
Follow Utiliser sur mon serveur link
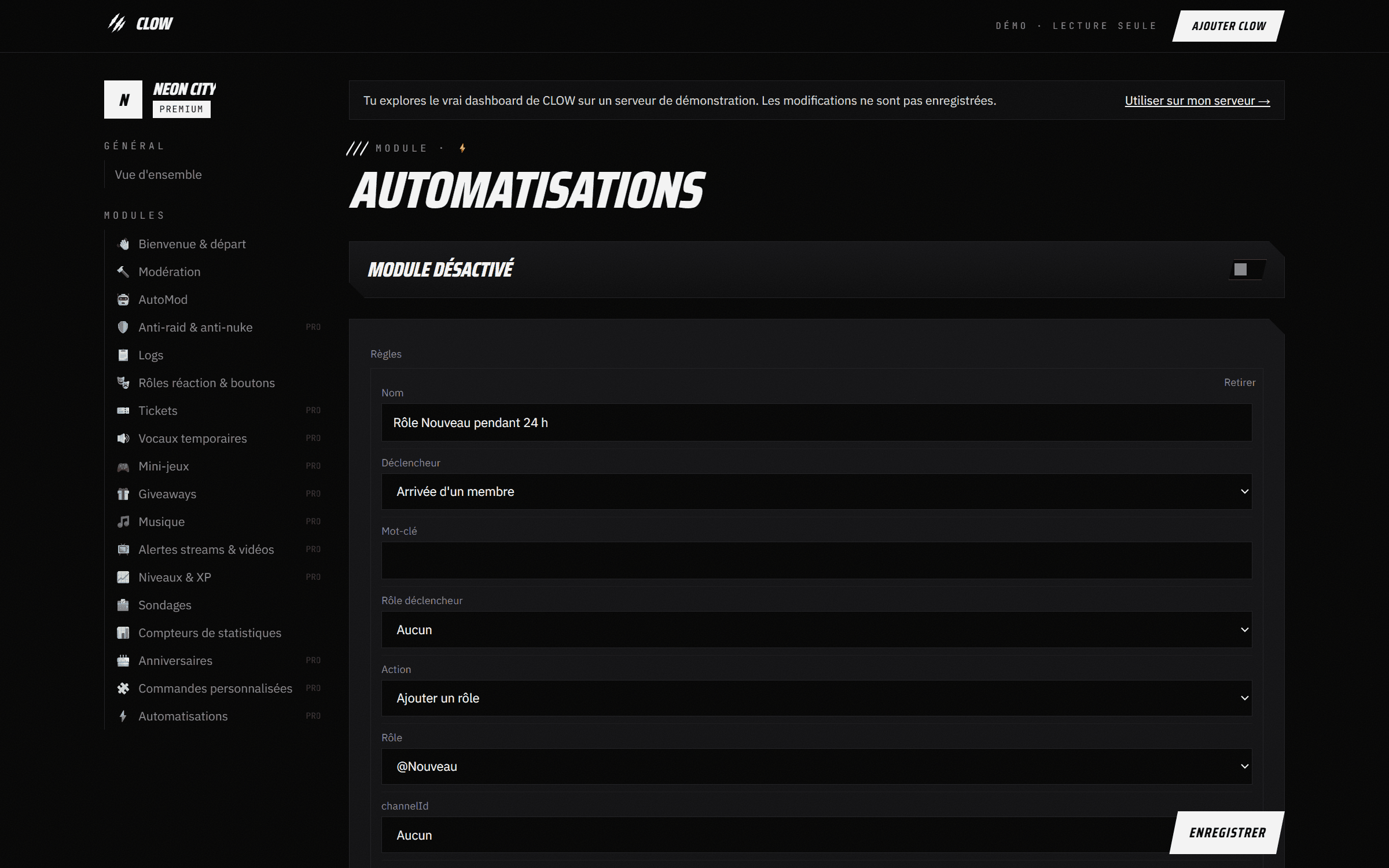pos(1197,101)
